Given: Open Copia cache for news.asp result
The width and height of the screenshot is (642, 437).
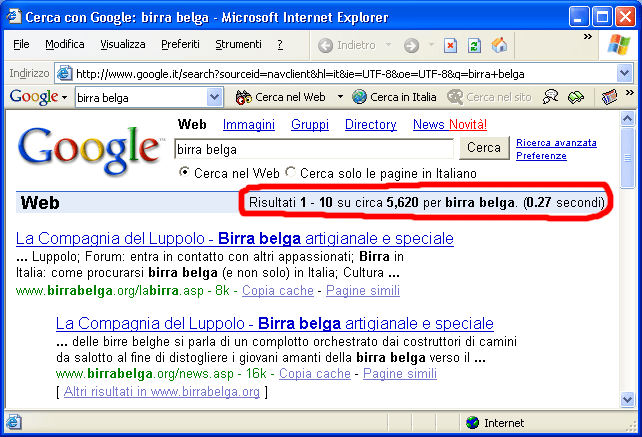Looking at the screenshot, I should tap(315, 374).
